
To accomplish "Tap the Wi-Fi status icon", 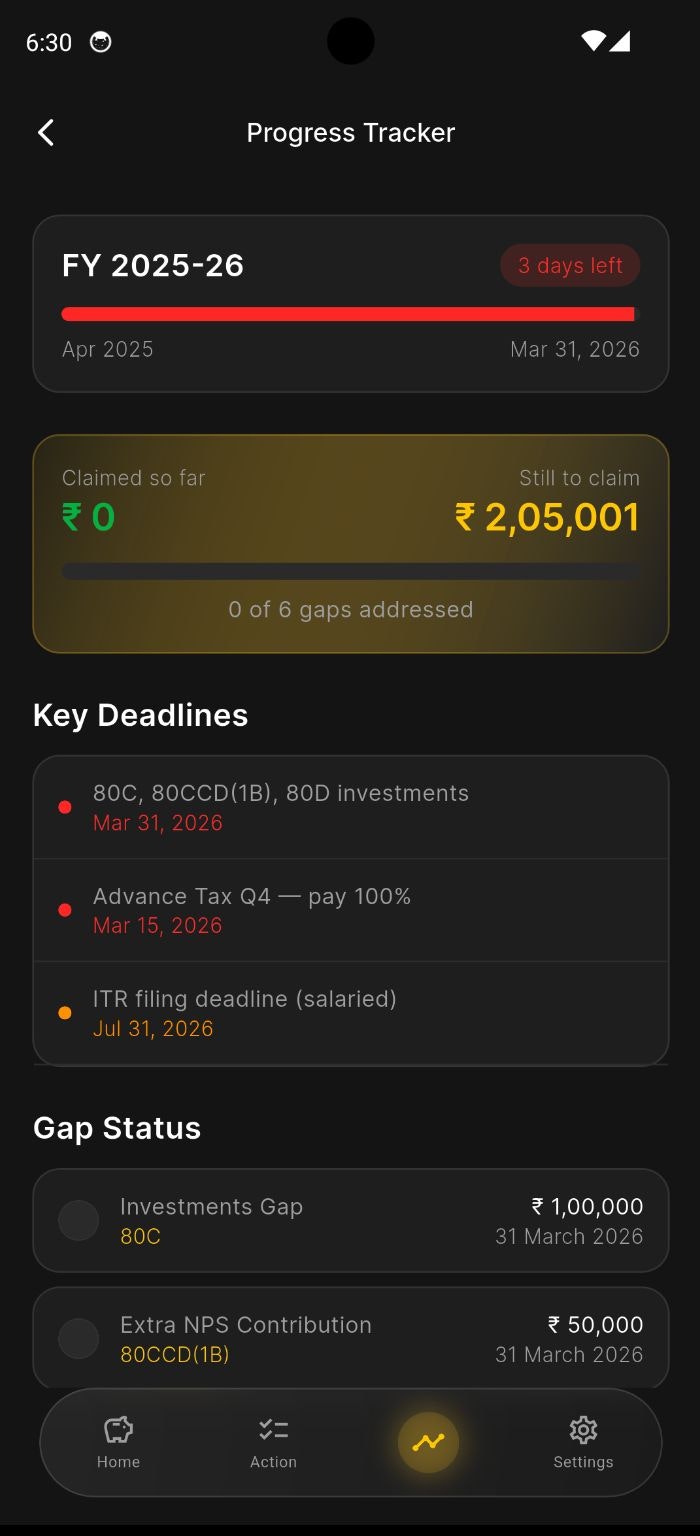I will [593, 41].
